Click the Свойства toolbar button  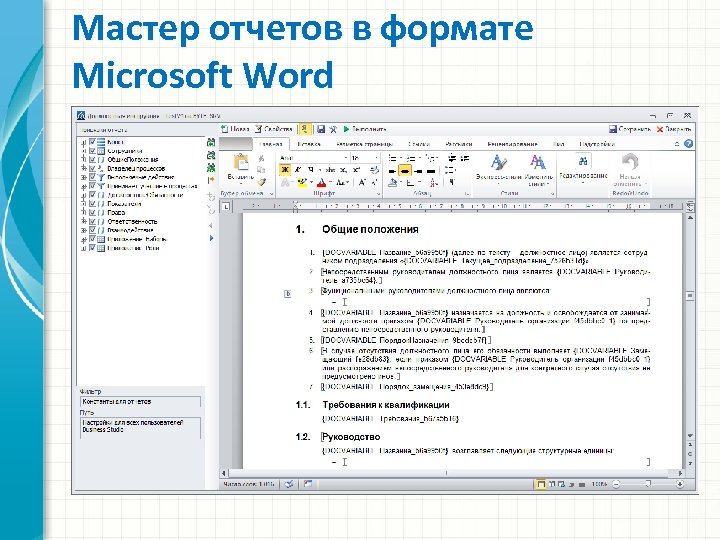pyautogui.click(x=274, y=129)
